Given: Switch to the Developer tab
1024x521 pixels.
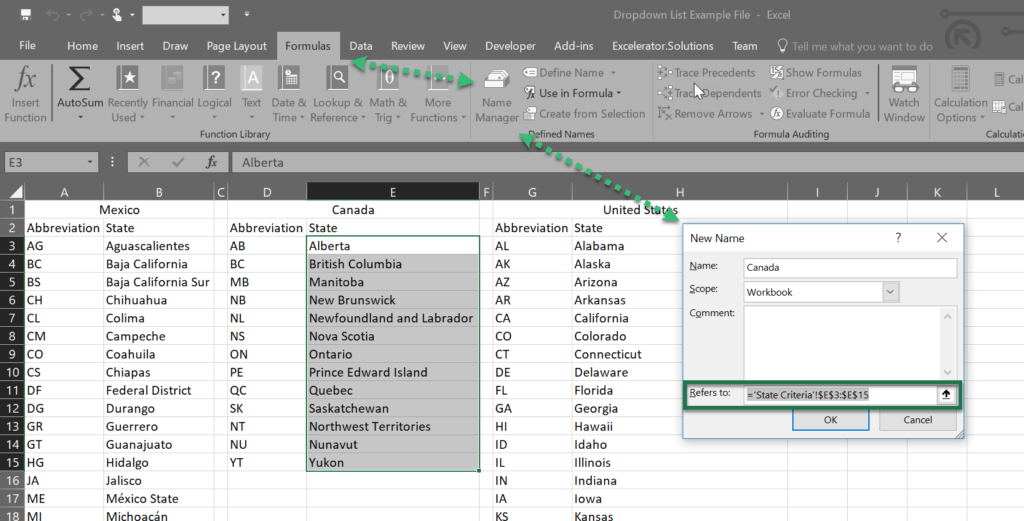Looking at the screenshot, I should 510,46.
